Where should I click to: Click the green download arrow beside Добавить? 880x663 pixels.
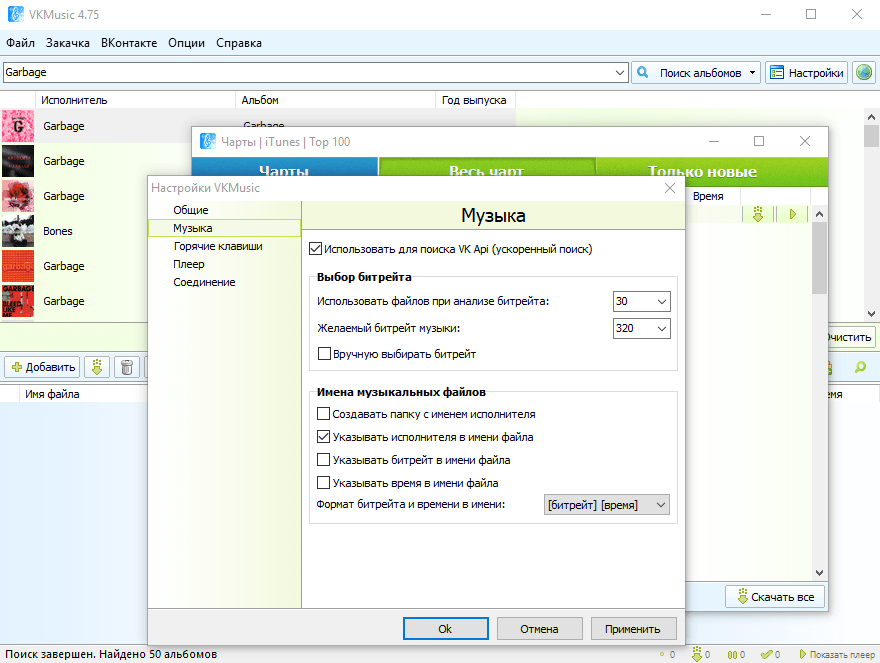97,367
